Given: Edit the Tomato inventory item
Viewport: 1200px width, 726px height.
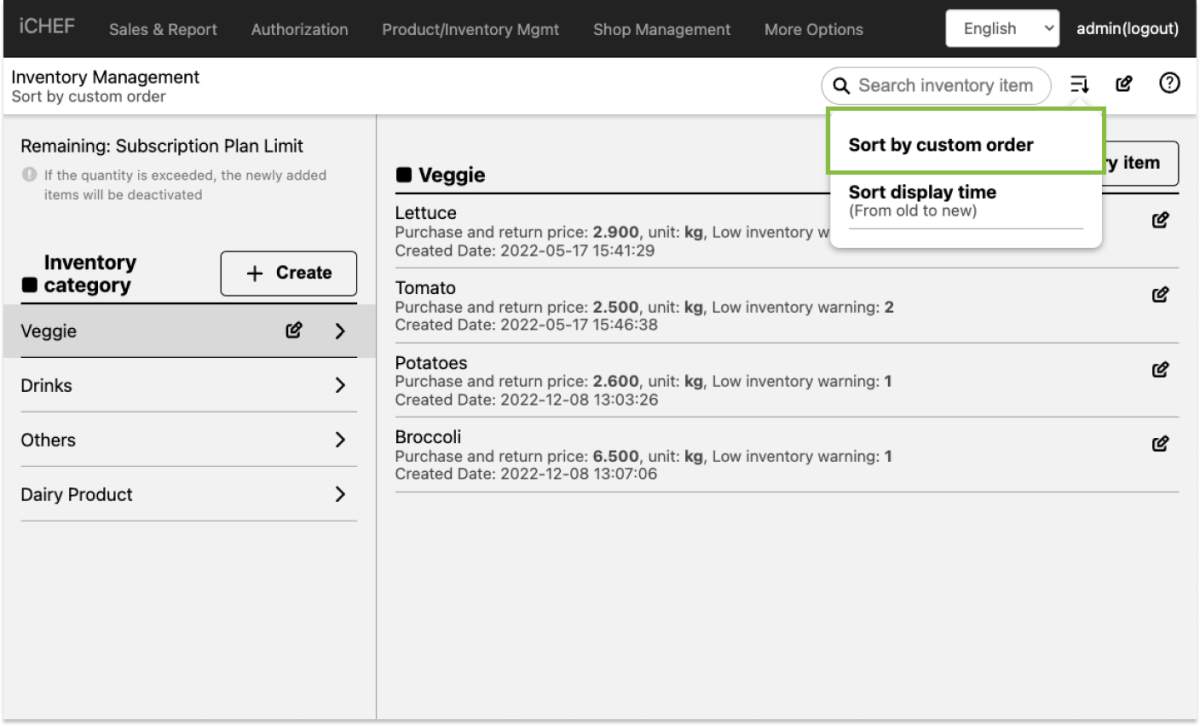Looking at the screenshot, I should (1160, 294).
